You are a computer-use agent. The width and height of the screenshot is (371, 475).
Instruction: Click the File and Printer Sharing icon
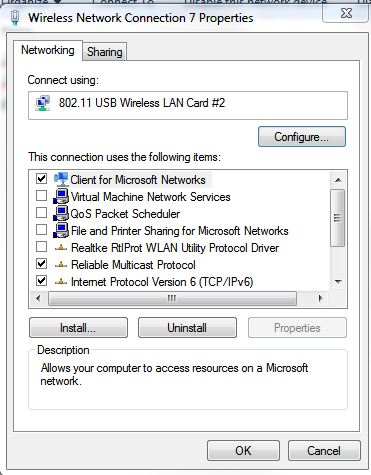point(61,230)
